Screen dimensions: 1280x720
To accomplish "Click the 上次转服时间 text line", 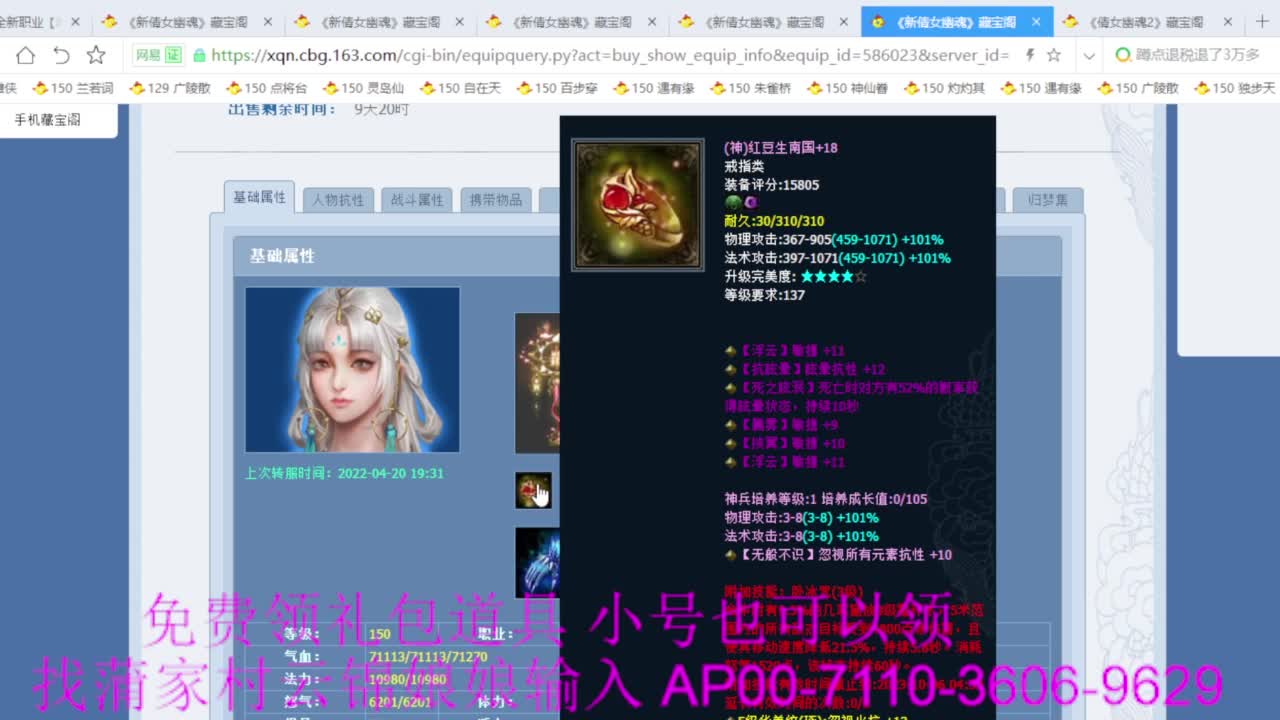I will [344, 473].
